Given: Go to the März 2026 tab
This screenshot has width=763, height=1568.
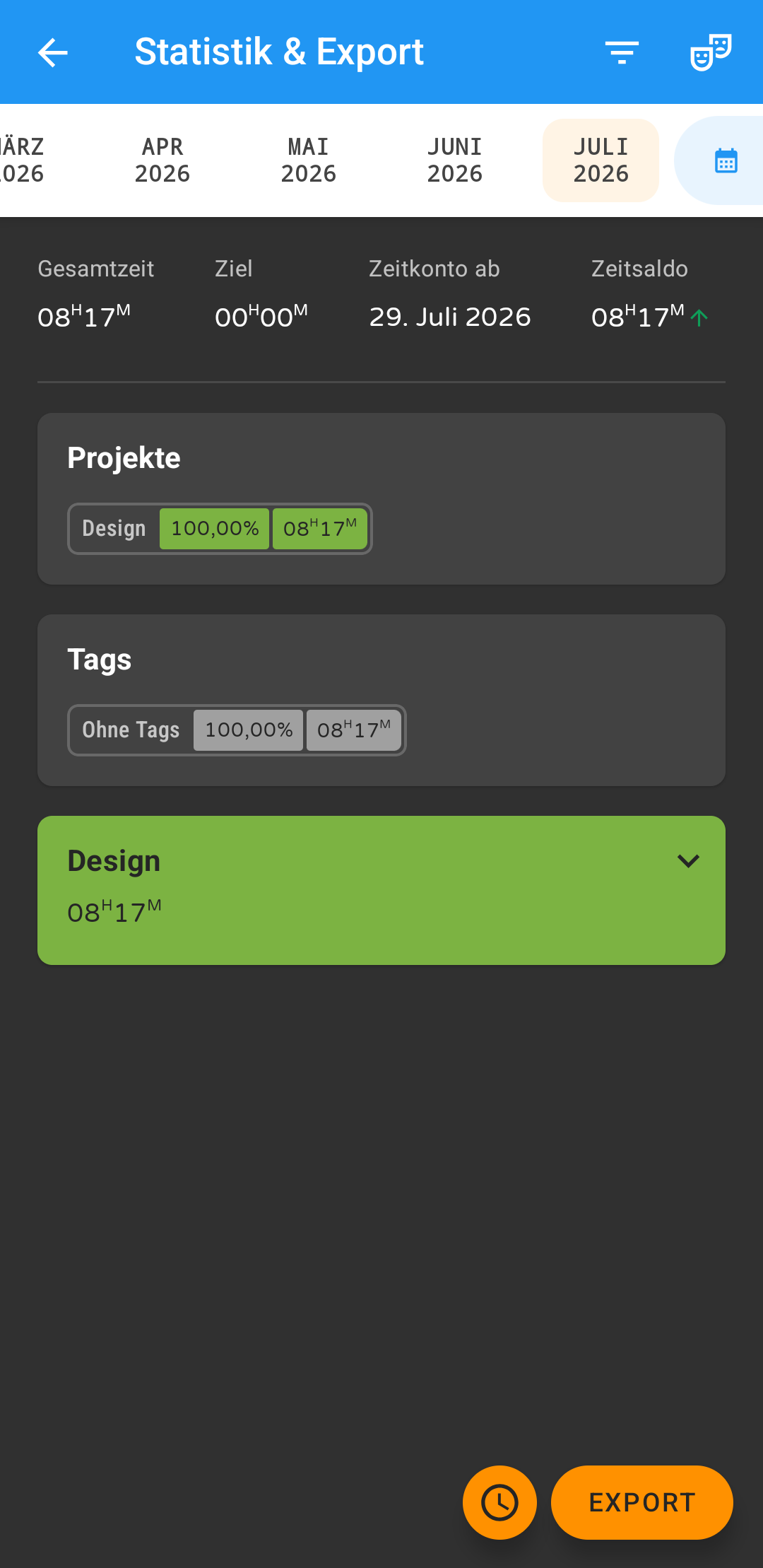Looking at the screenshot, I should pyautogui.click(x=23, y=160).
